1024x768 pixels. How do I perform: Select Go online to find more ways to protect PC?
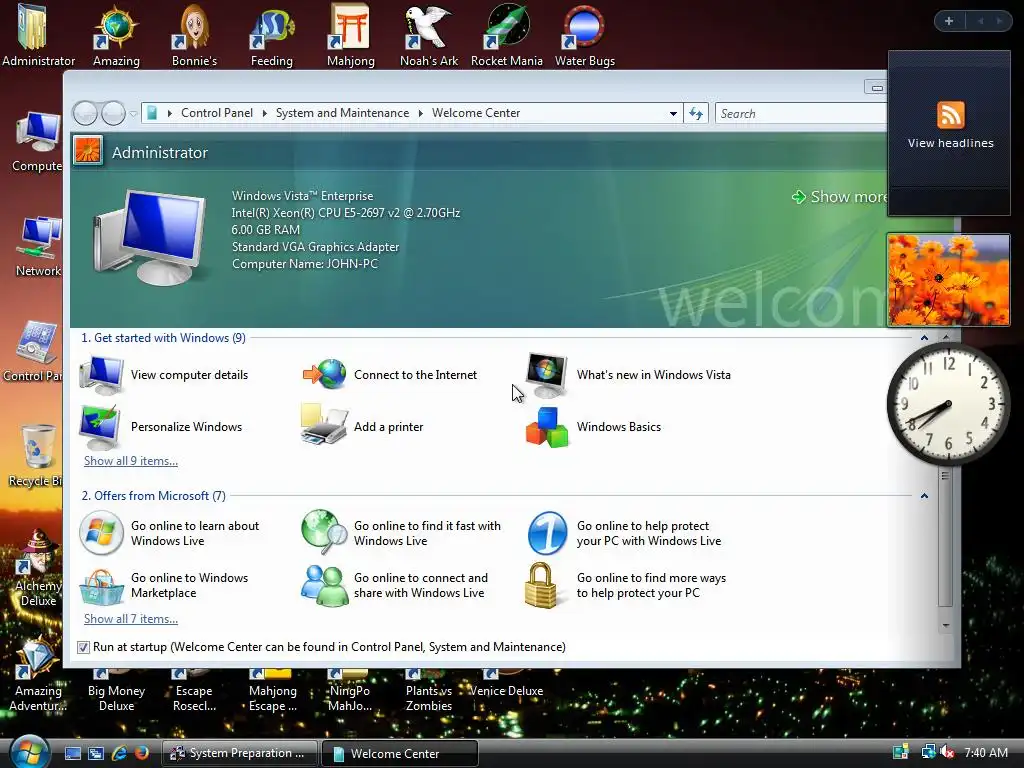tap(626, 585)
